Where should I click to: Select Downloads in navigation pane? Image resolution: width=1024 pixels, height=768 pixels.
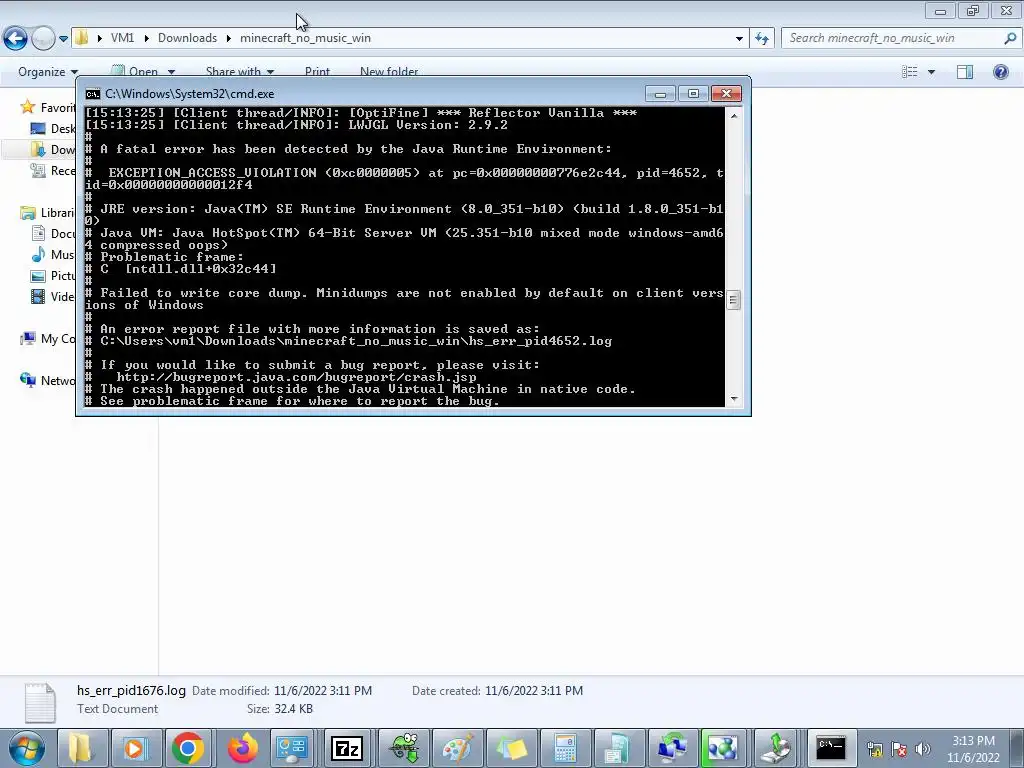(x=54, y=150)
